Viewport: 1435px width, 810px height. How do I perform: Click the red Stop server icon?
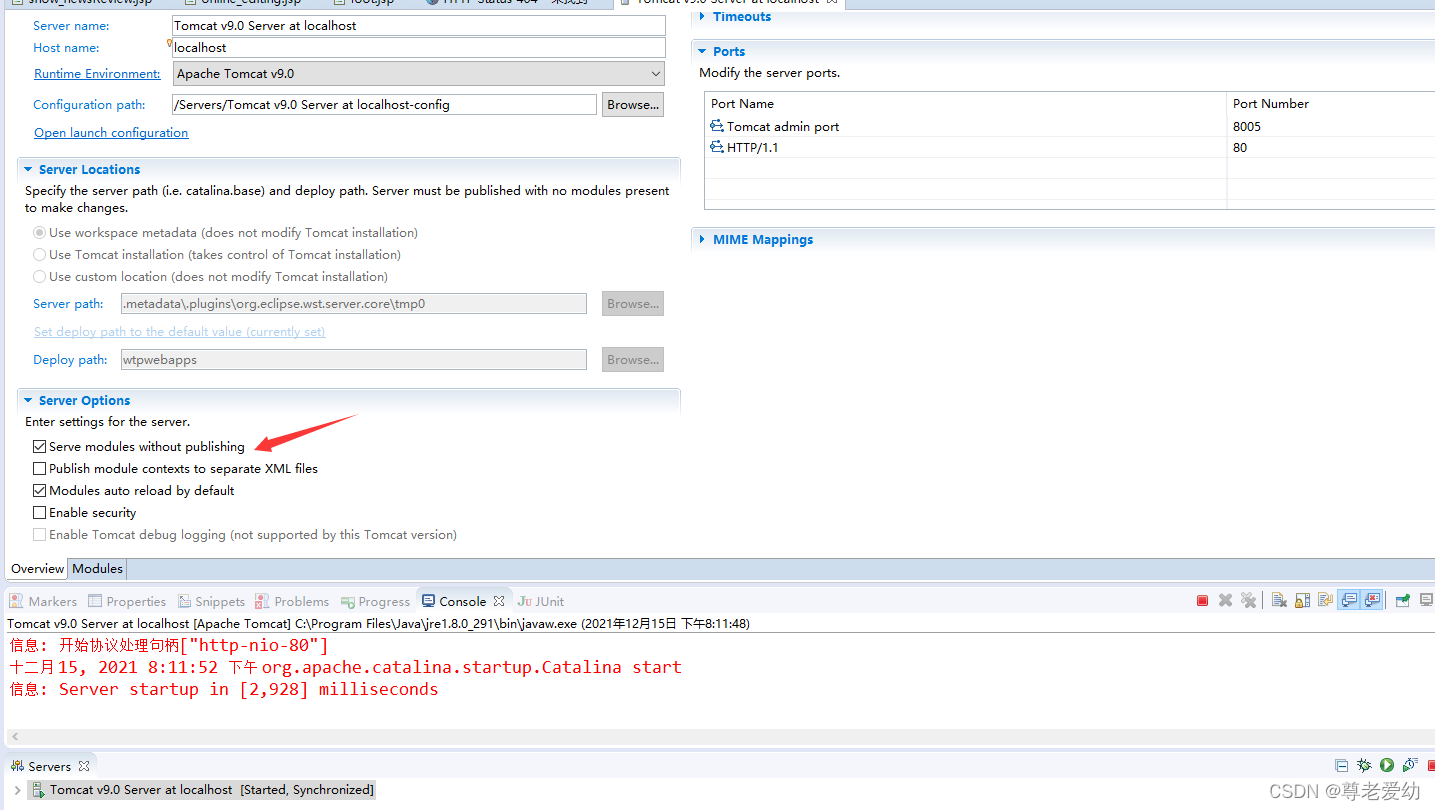tap(1202, 601)
